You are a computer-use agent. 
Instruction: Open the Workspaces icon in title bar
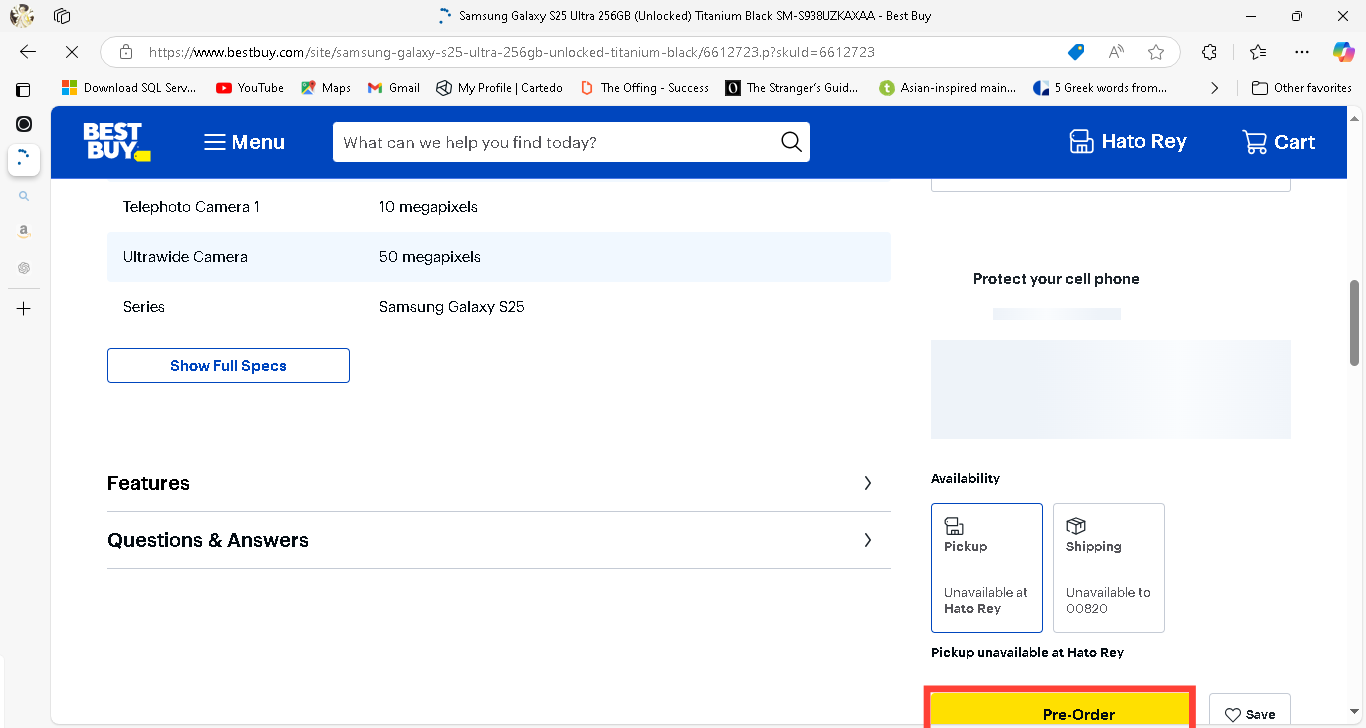click(62, 16)
